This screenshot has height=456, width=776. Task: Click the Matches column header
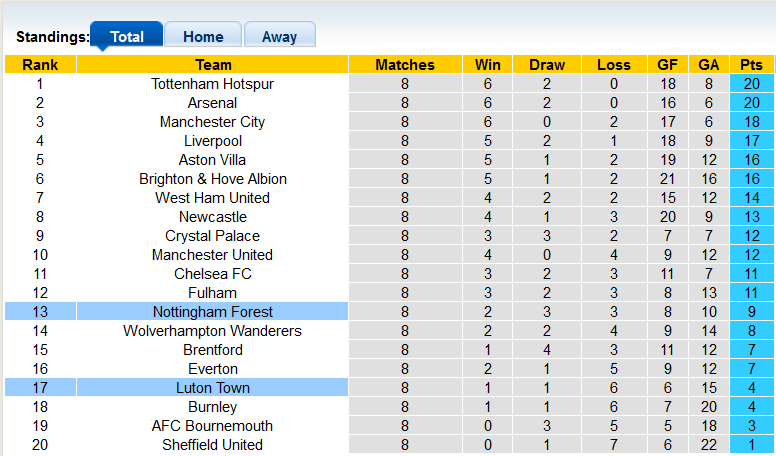405,65
